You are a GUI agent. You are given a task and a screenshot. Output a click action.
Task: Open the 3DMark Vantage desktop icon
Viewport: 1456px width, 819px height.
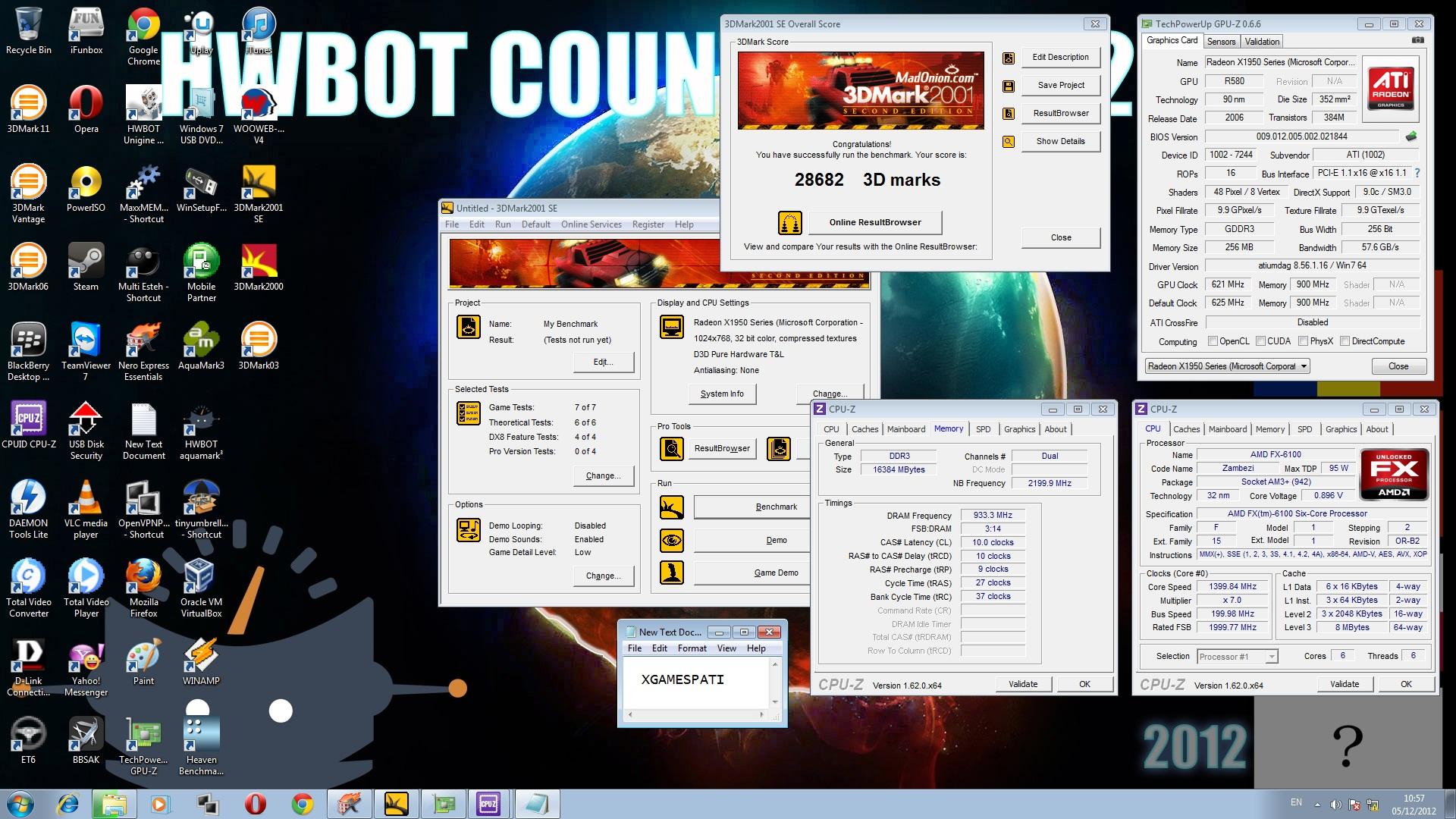tap(28, 193)
